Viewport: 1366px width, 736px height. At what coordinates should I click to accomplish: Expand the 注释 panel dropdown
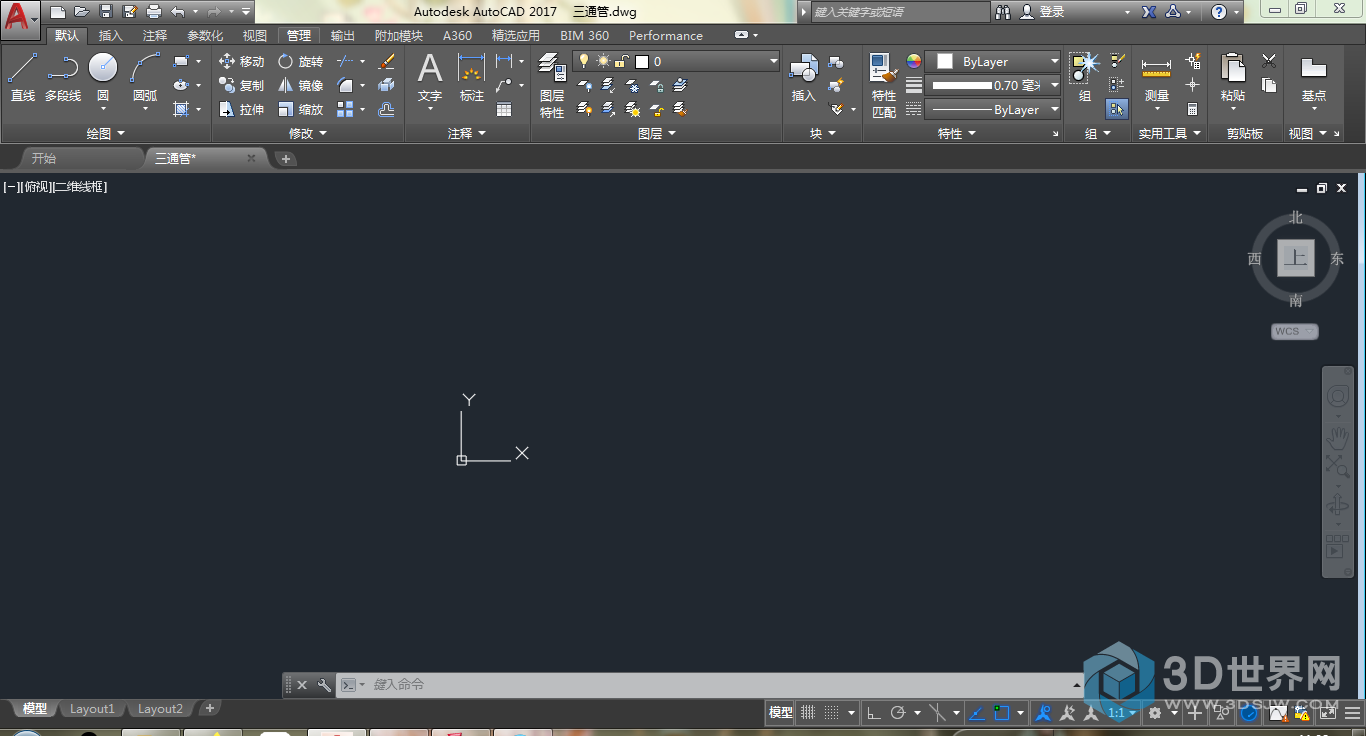[467, 133]
